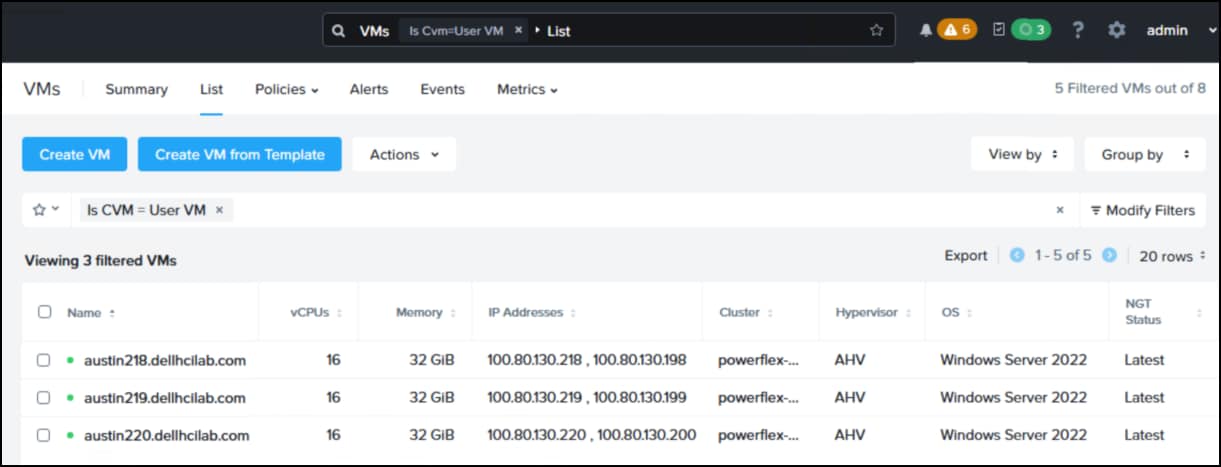Open the green 3 tasks badge
1221x467 pixels.
1031,30
